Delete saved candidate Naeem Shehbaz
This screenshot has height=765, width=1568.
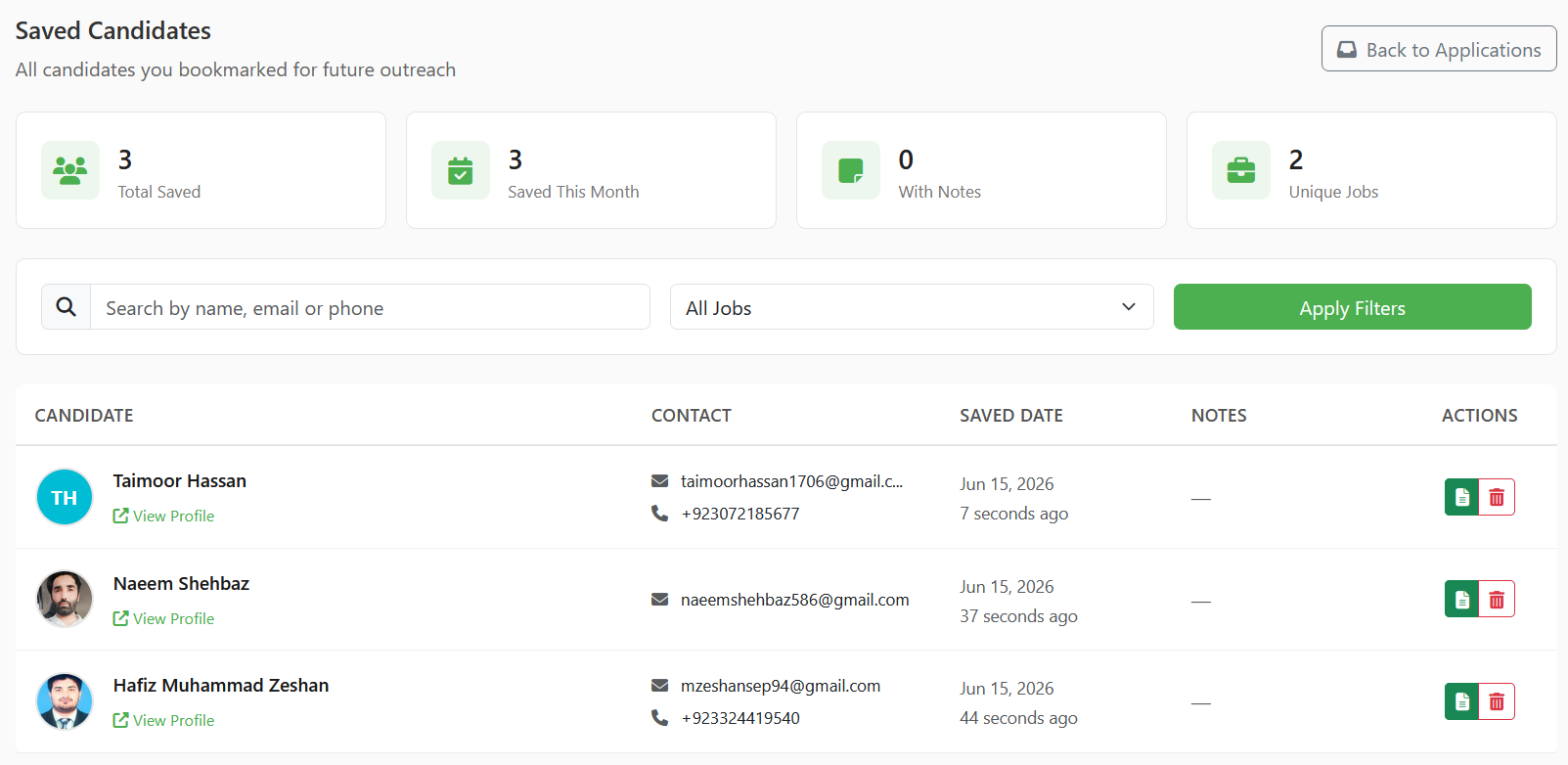click(x=1497, y=599)
